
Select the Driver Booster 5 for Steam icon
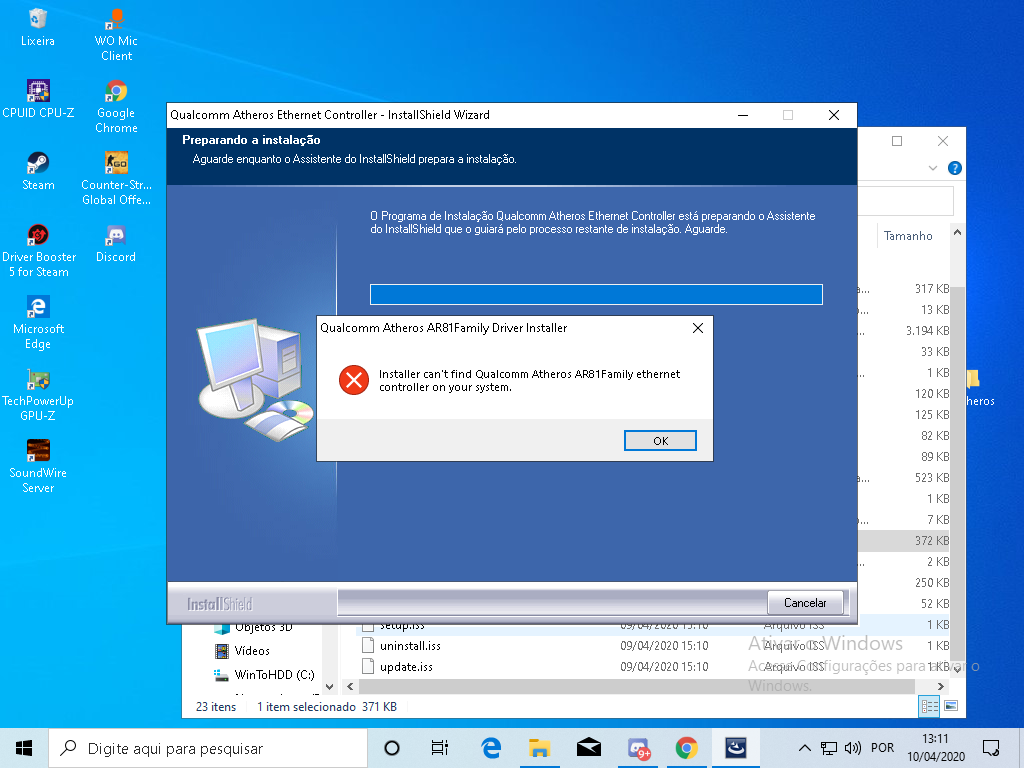(38, 251)
